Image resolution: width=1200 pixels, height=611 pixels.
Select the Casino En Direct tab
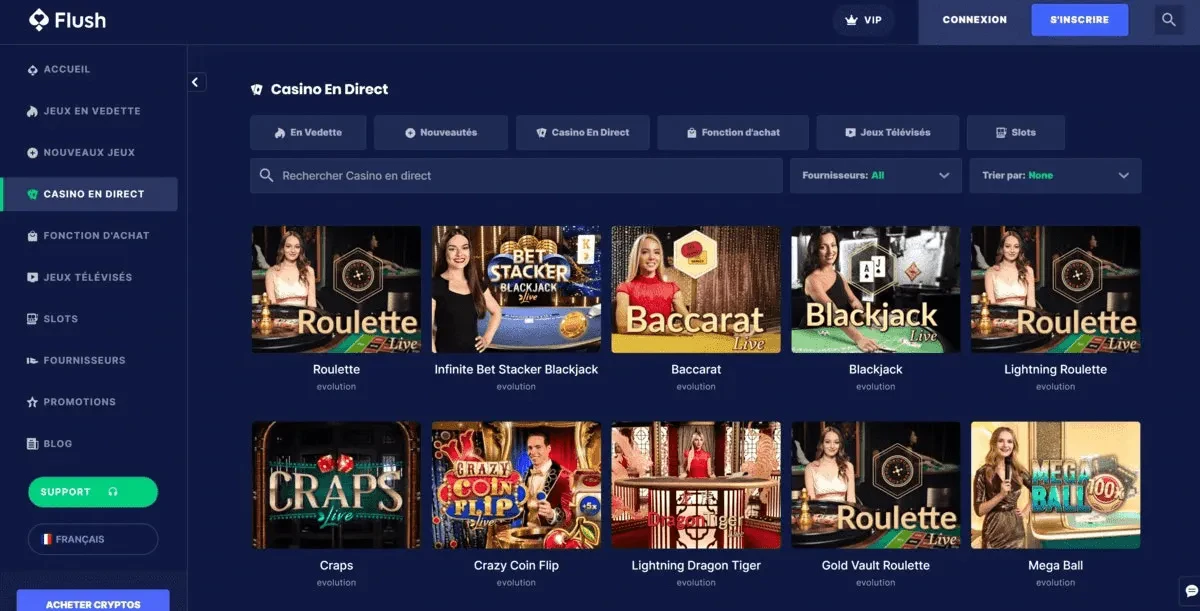tap(583, 132)
